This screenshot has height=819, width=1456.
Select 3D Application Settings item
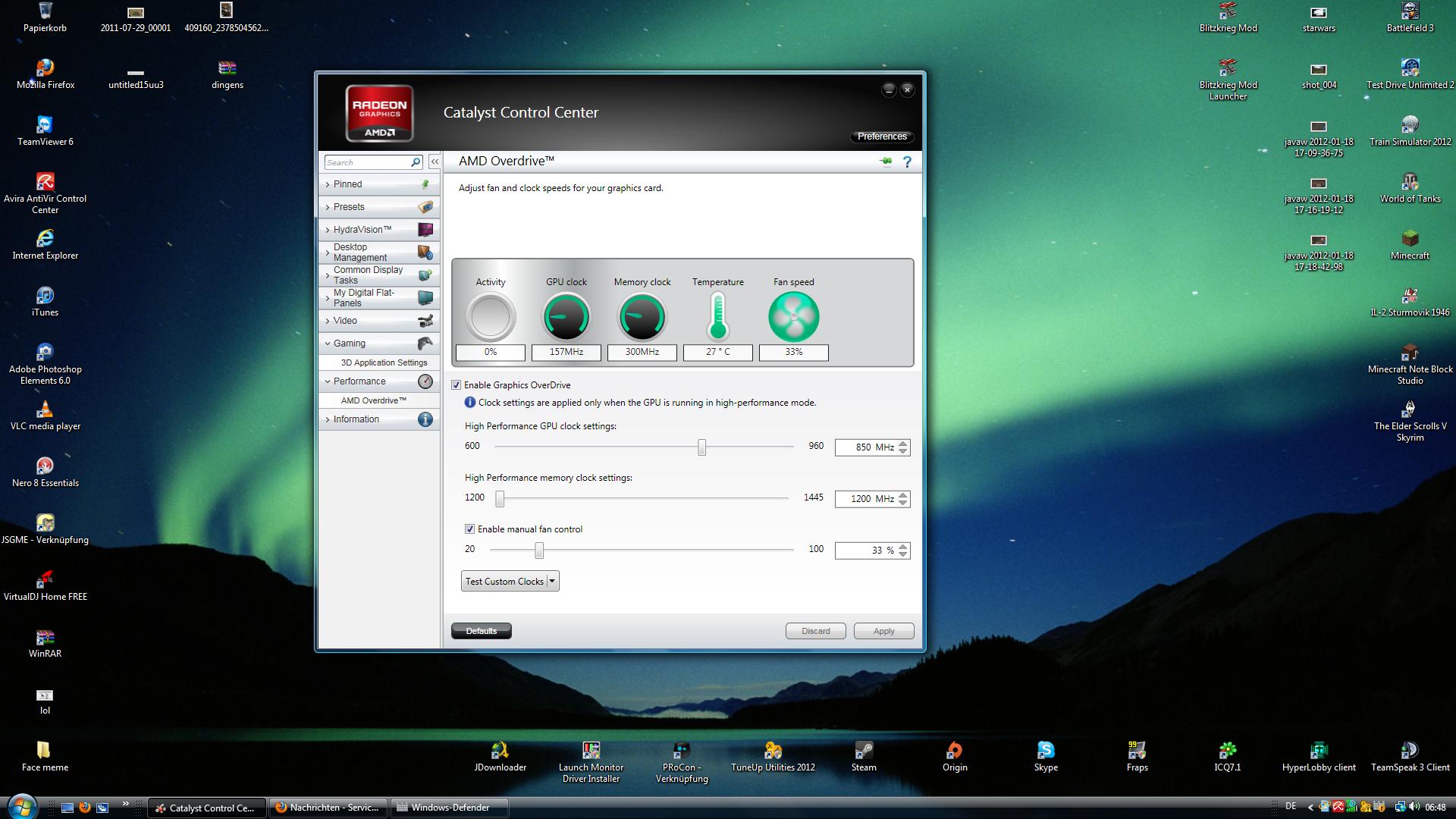tap(384, 362)
